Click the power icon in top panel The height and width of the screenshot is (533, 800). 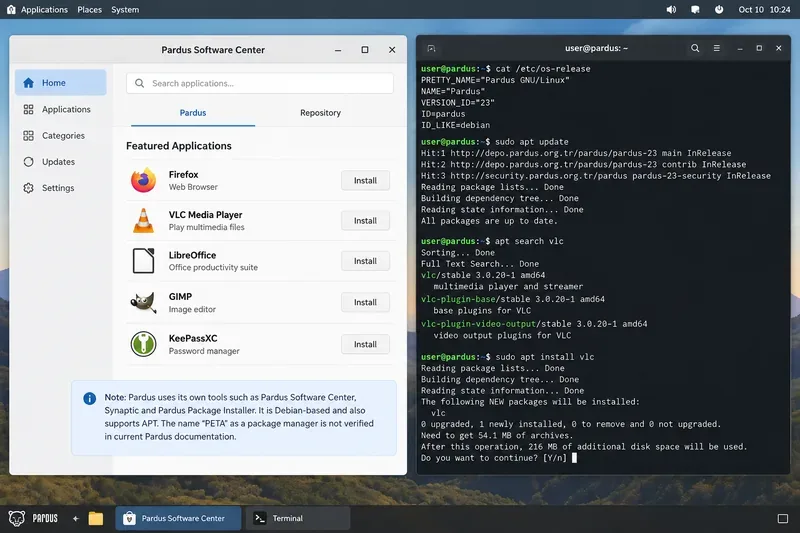pos(719,10)
